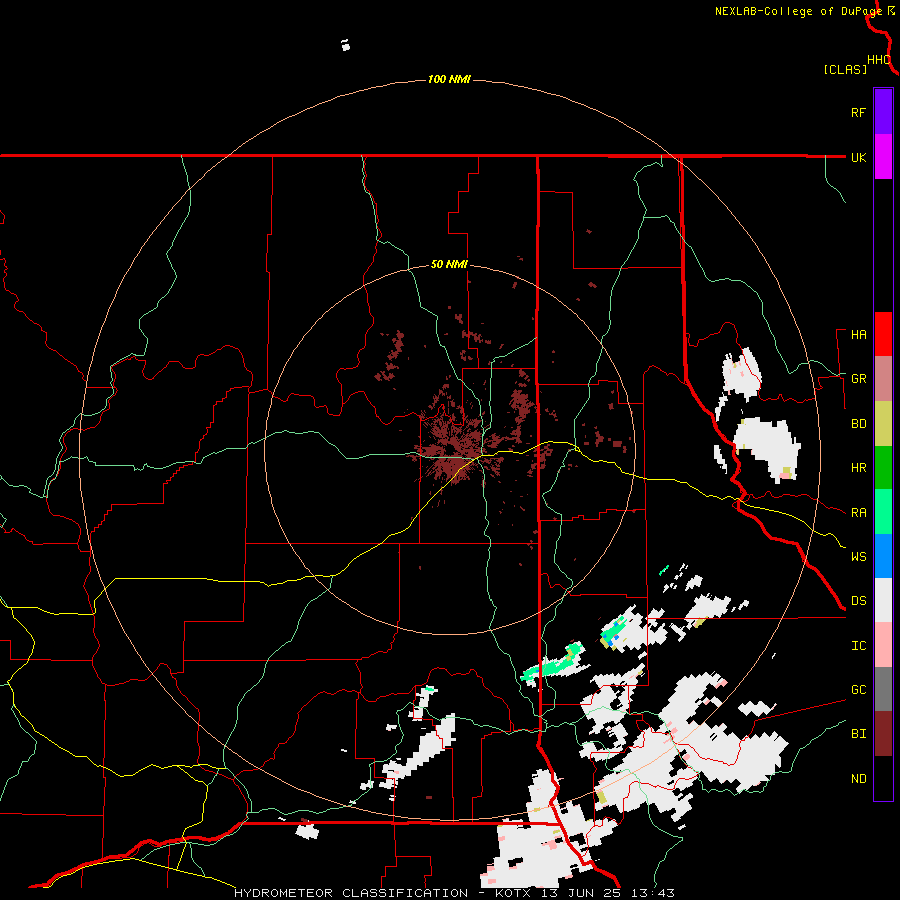Image resolution: width=900 pixels, height=900 pixels.
Task: Click the HA red legend swatch
Action: (883, 334)
